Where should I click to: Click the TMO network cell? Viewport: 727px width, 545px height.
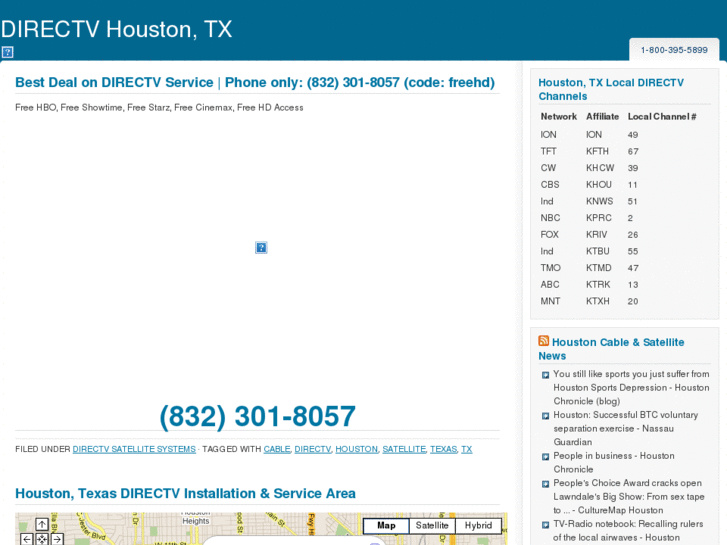click(x=550, y=268)
